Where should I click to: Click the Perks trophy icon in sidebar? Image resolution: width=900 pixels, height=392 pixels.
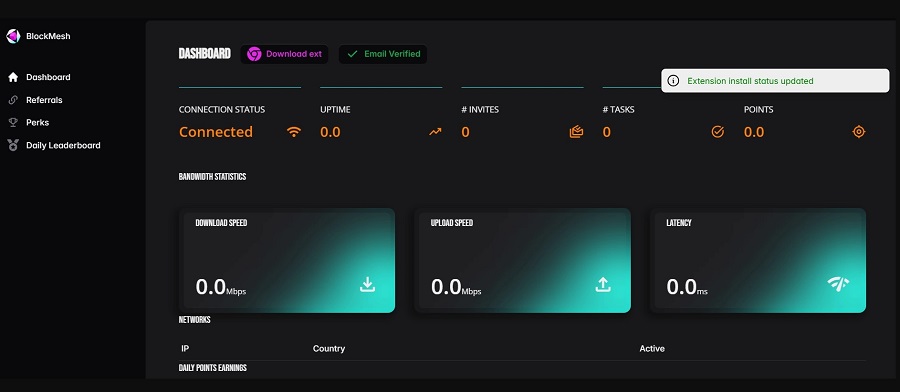(13, 122)
